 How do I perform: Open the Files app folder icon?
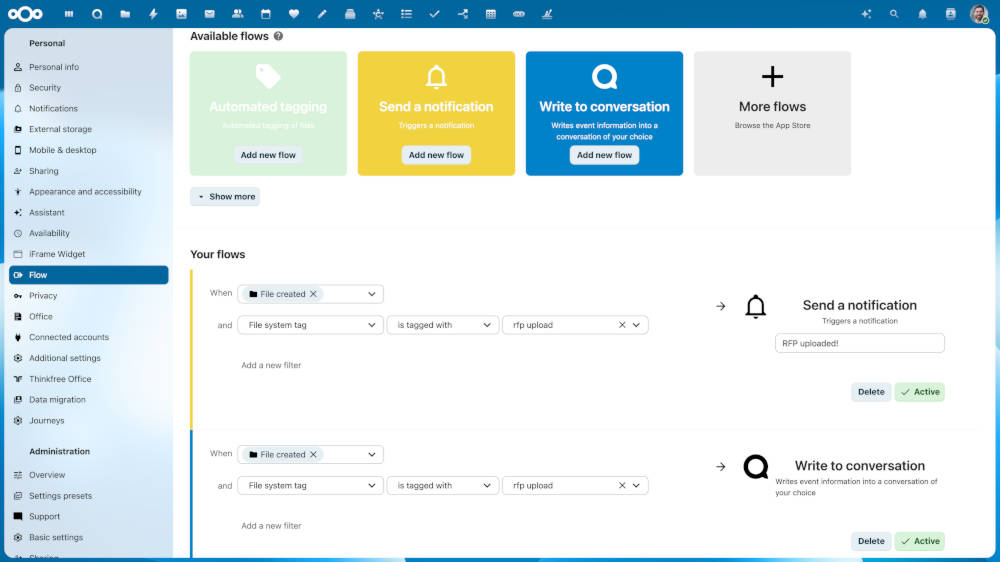pyautogui.click(x=125, y=14)
